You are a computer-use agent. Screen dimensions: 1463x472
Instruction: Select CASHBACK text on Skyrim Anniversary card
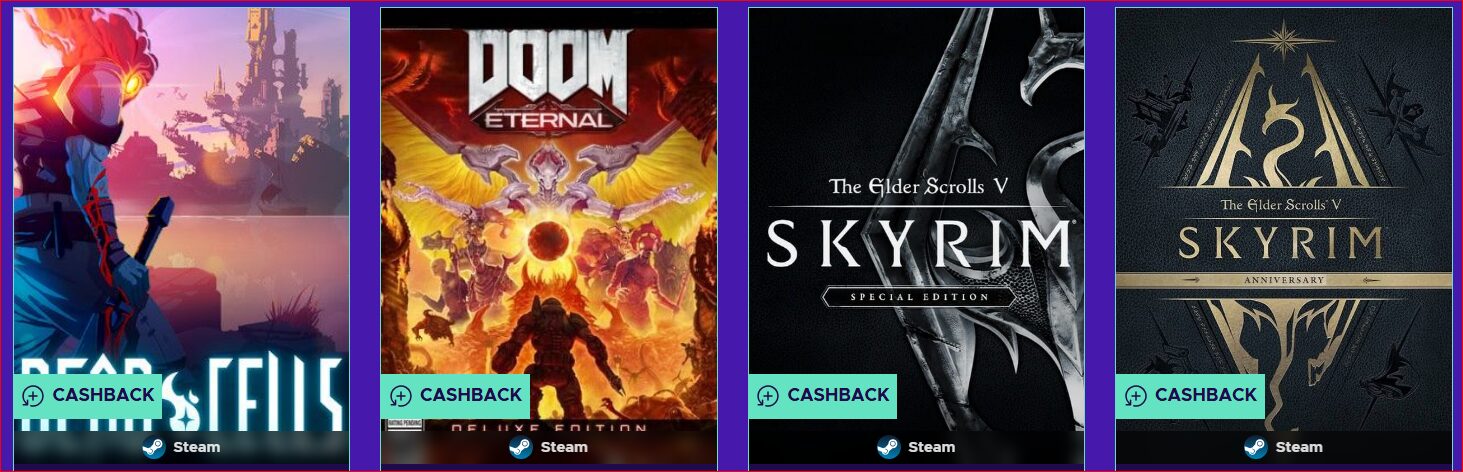point(1206,396)
